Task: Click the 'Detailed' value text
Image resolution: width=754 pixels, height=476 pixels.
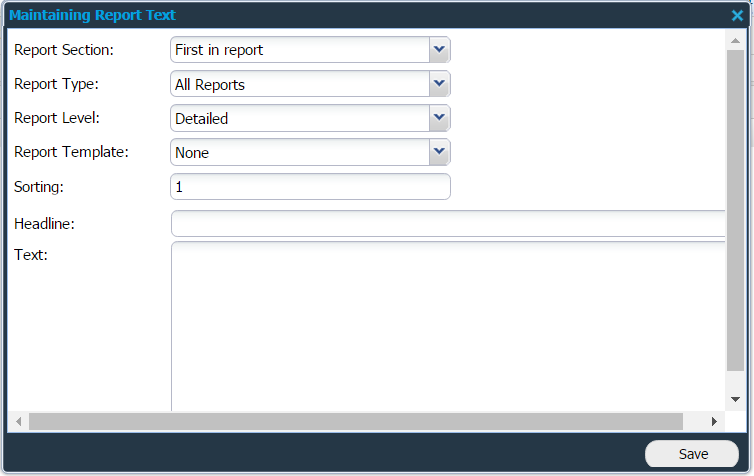Action: click(202, 119)
